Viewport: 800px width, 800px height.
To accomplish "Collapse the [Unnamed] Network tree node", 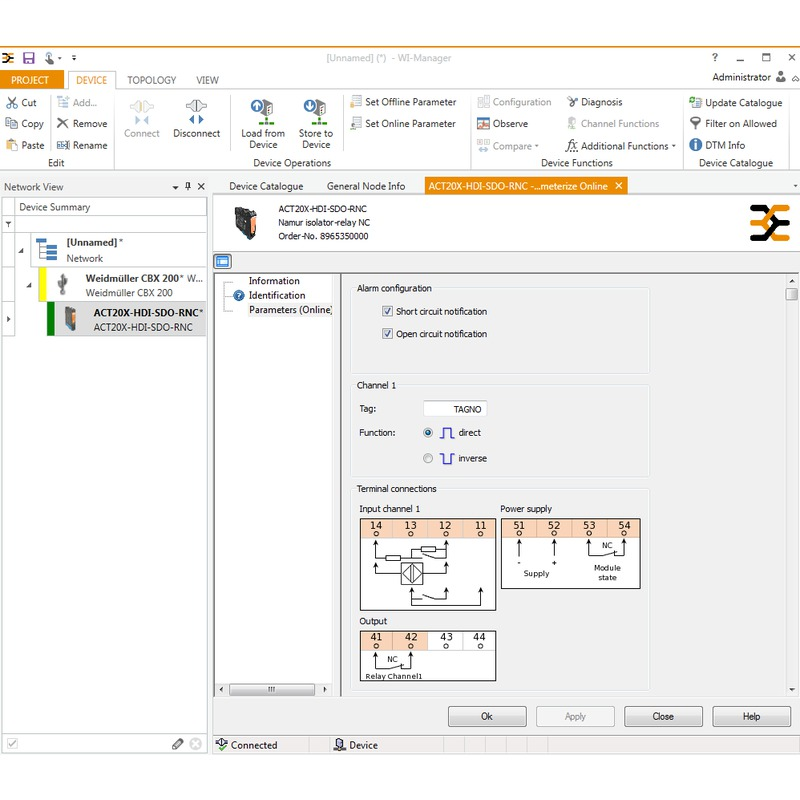I will point(21,251).
